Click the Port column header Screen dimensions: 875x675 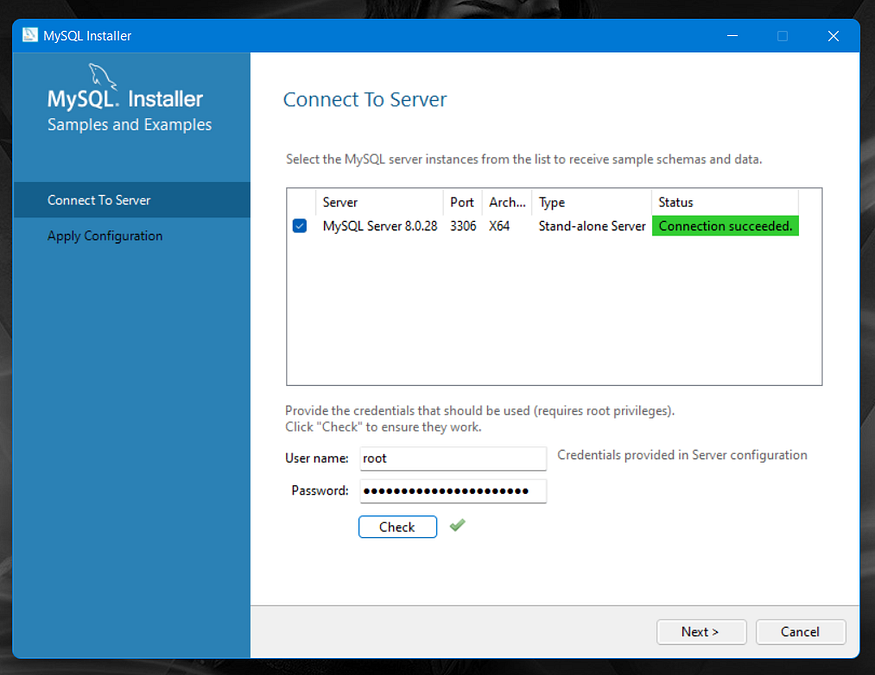pyautogui.click(x=463, y=202)
